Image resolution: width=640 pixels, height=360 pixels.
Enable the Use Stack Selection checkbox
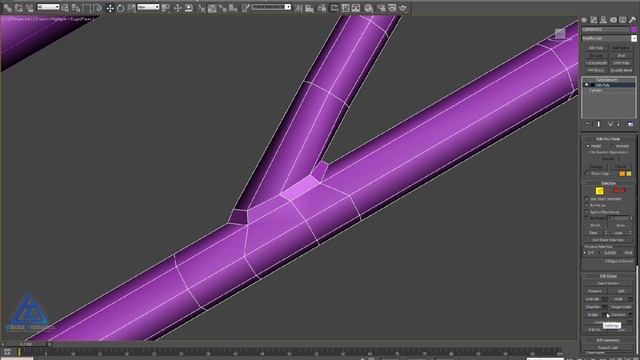point(587,199)
